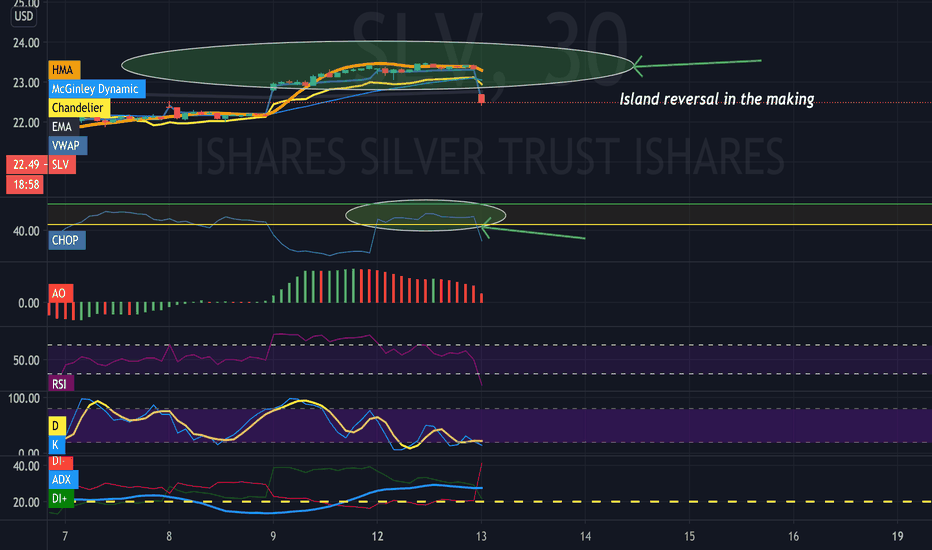Viewport: 932px width, 550px height.
Task: Click the 50.00 RSI axis value
Action: (26, 361)
